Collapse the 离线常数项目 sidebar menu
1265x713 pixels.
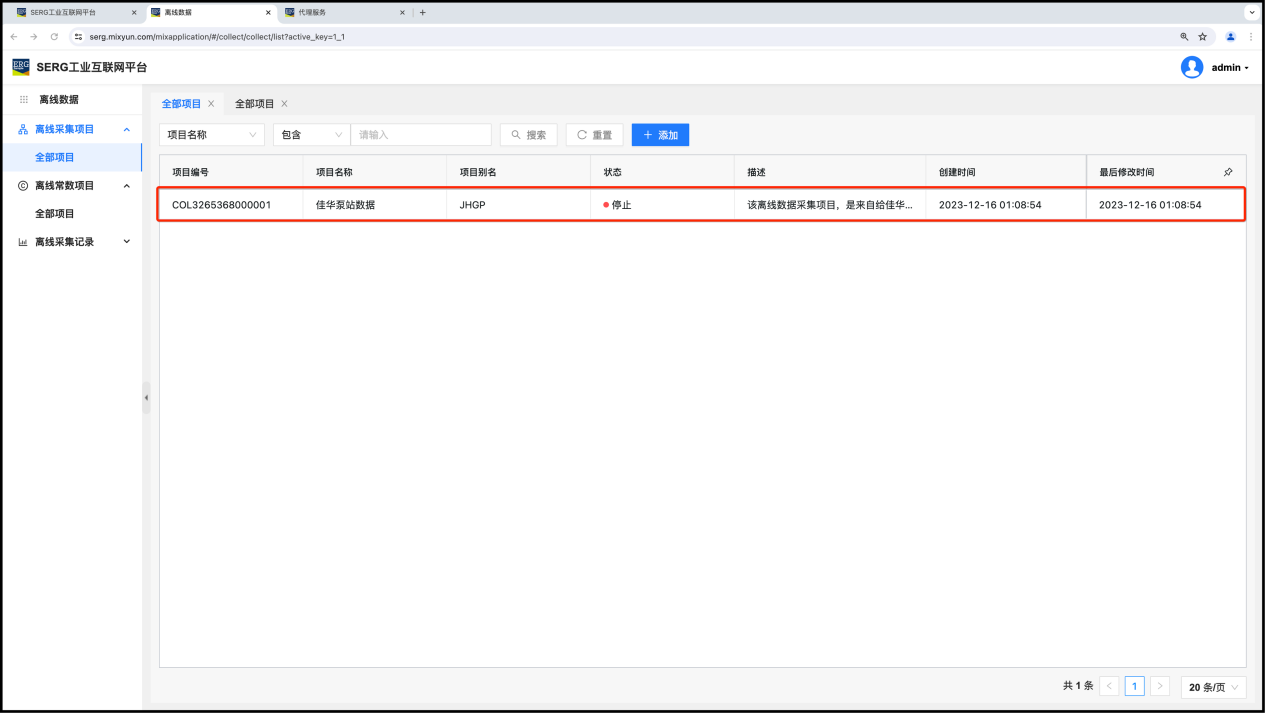pos(126,185)
